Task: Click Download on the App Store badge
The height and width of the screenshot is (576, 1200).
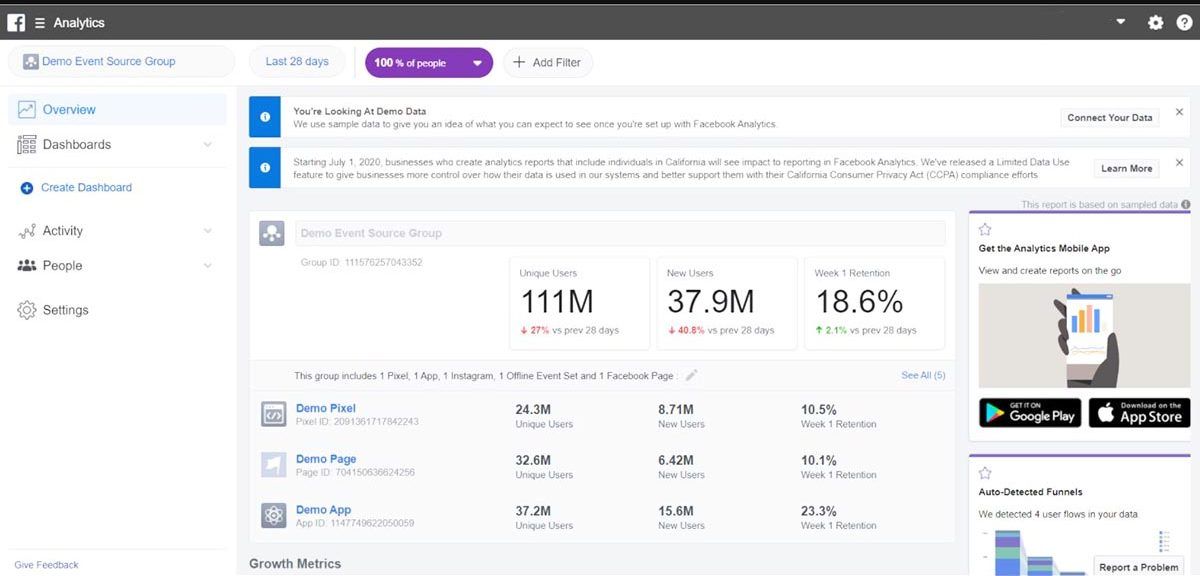Action: pos(1139,412)
